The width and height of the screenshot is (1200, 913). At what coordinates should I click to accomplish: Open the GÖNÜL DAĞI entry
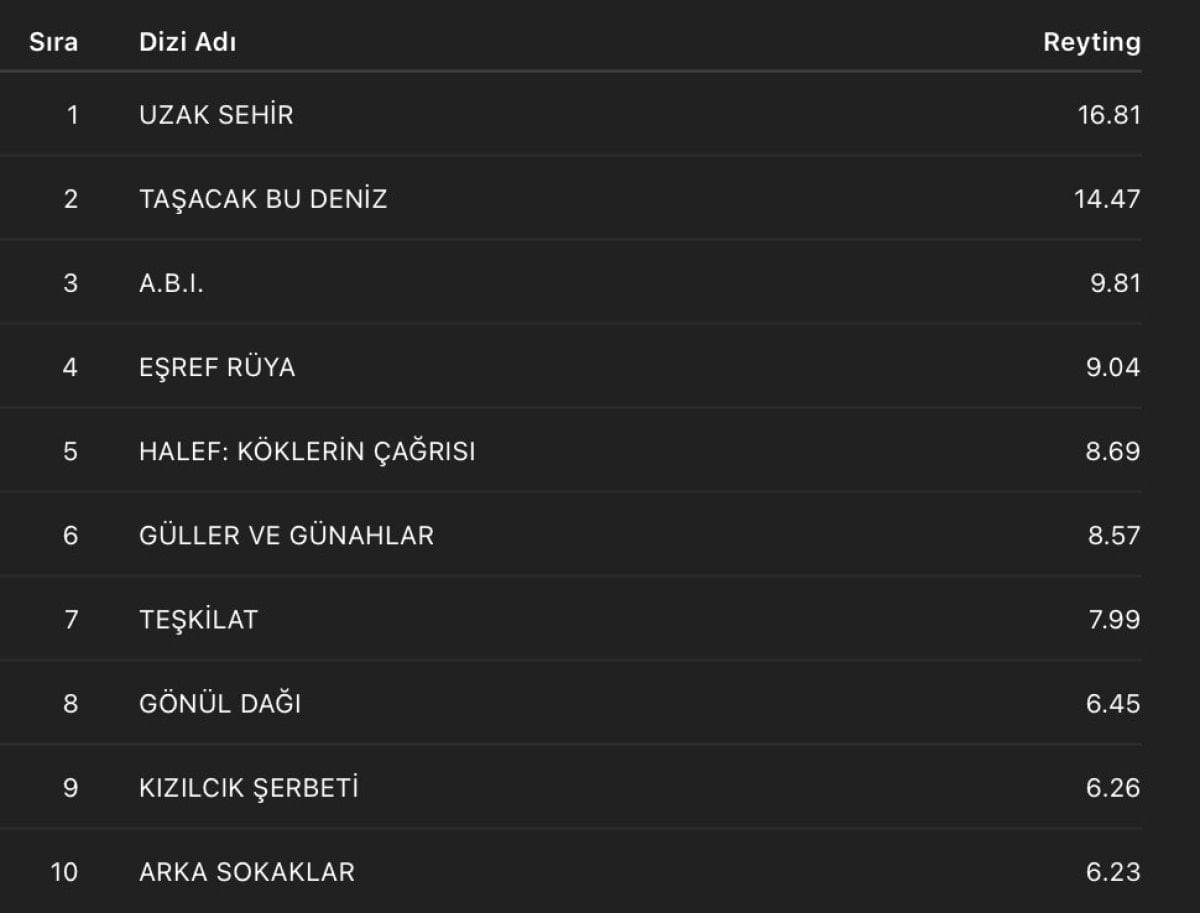point(220,704)
